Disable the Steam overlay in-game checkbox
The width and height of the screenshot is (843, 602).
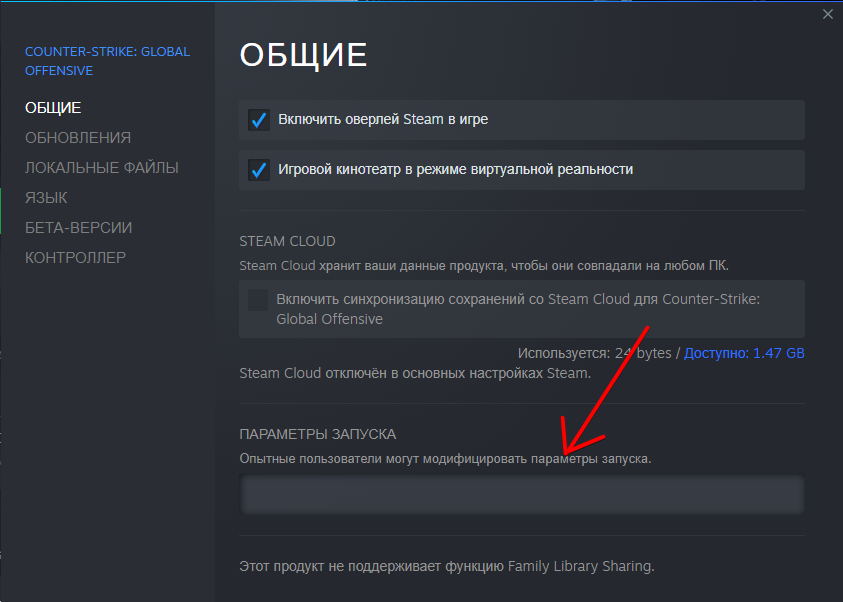(259, 120)
